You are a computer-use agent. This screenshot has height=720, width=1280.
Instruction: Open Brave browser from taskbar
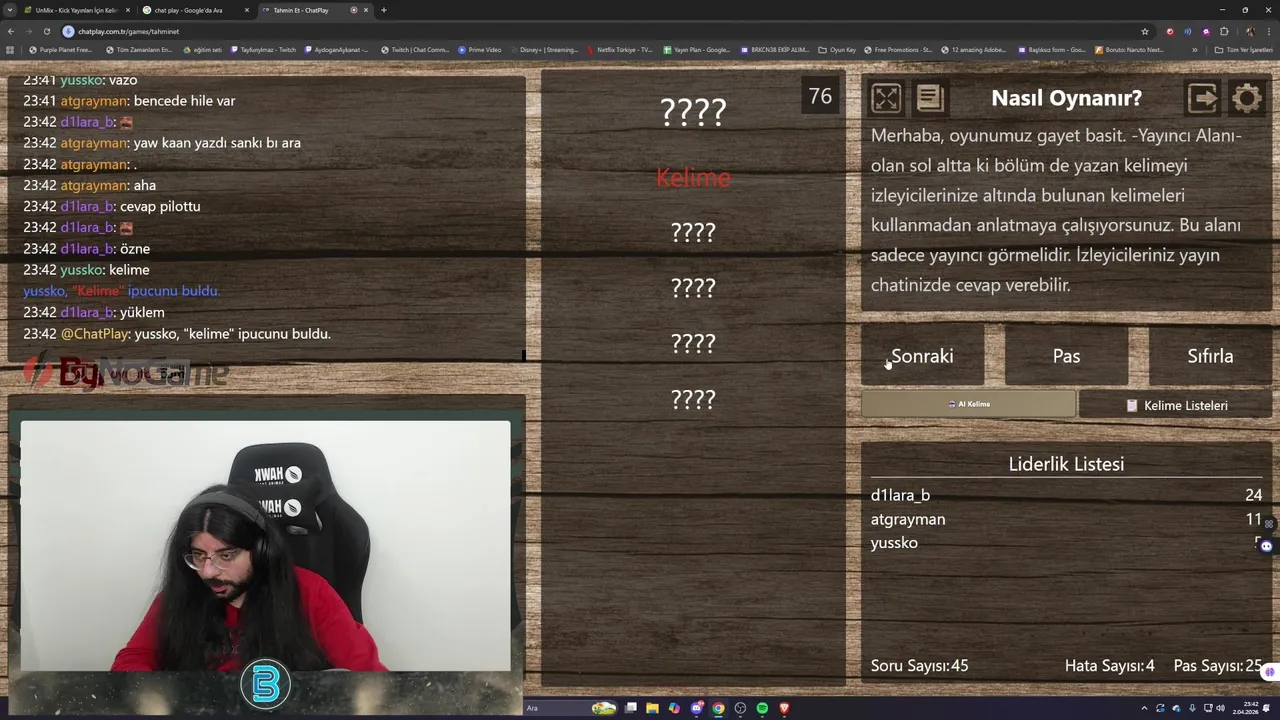784,708
